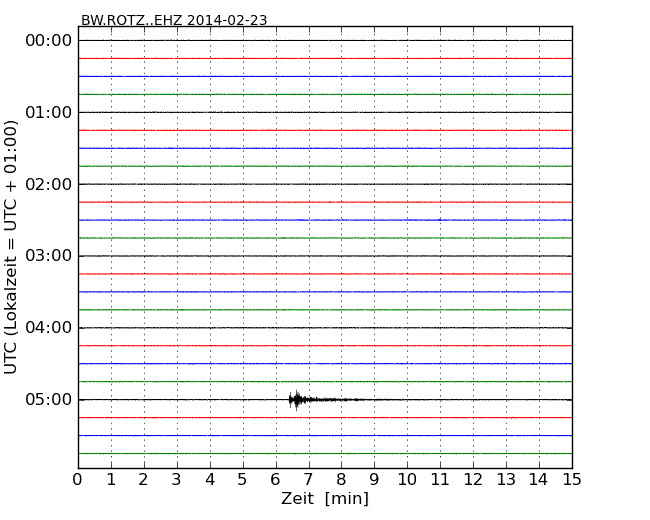Click x-axis tick label 10
This screenshot has height=520, width=650.
coord(407,480)
